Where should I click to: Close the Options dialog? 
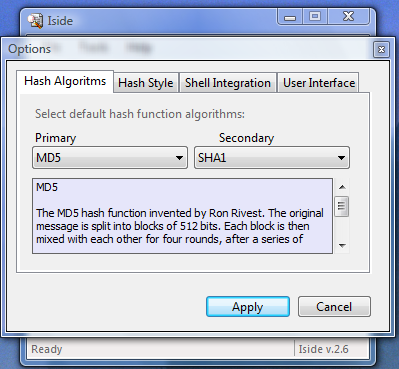[x=381, y=49]
